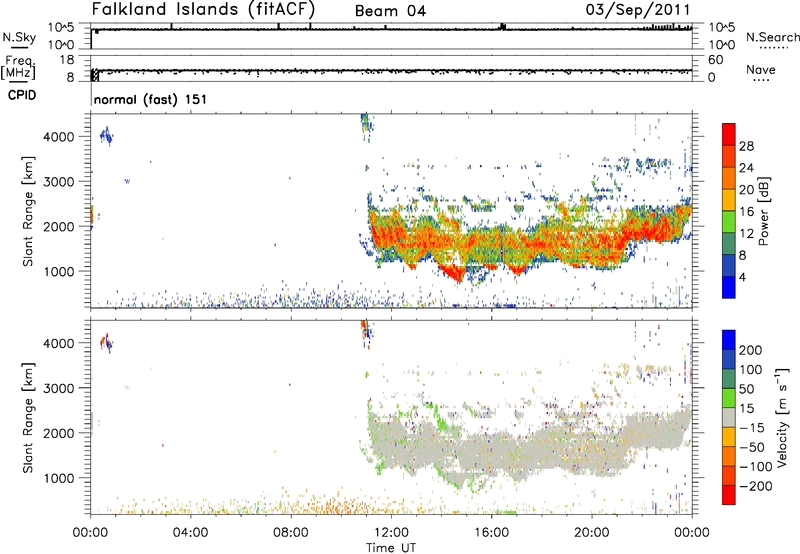Image resolution: width=800 pixels, height=554 pixels.
Task: Click the '20:00' time axis tick label
Action: (x=592, y=533)
